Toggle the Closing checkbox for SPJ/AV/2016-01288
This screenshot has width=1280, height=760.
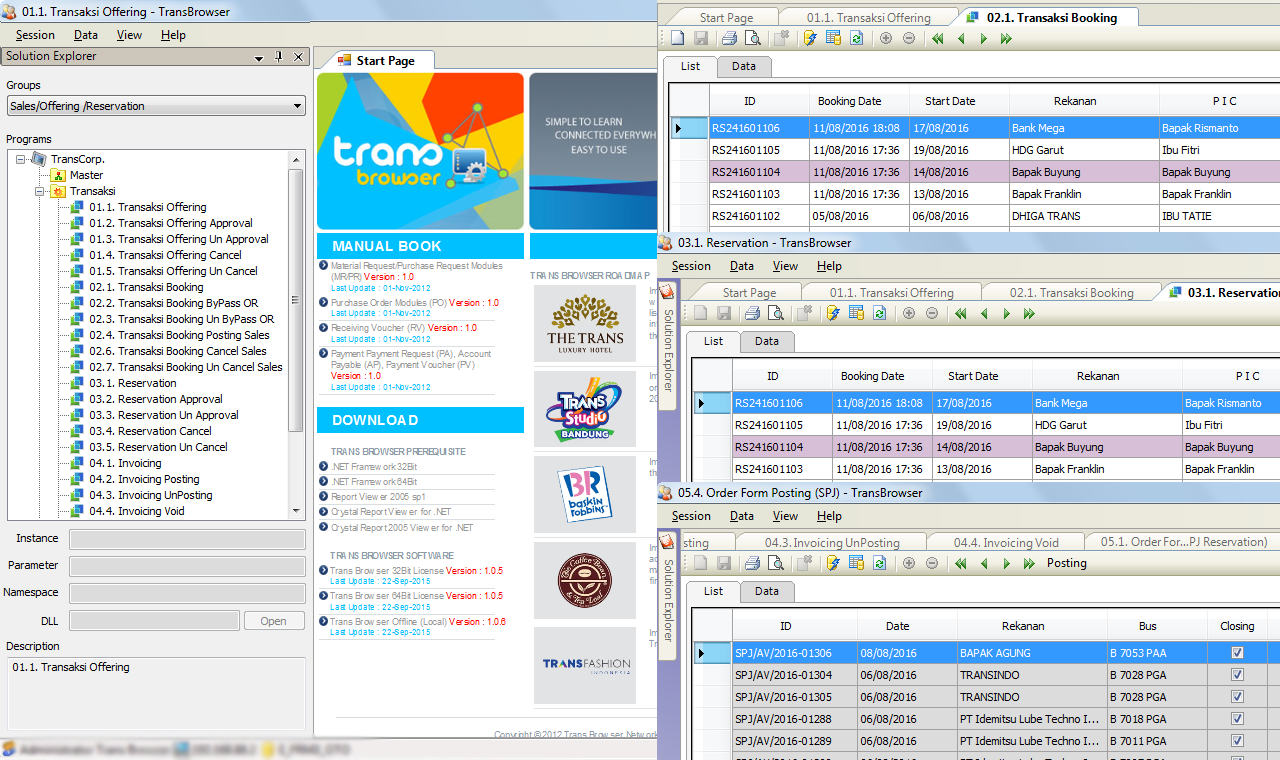click(x=1237, y=719)
